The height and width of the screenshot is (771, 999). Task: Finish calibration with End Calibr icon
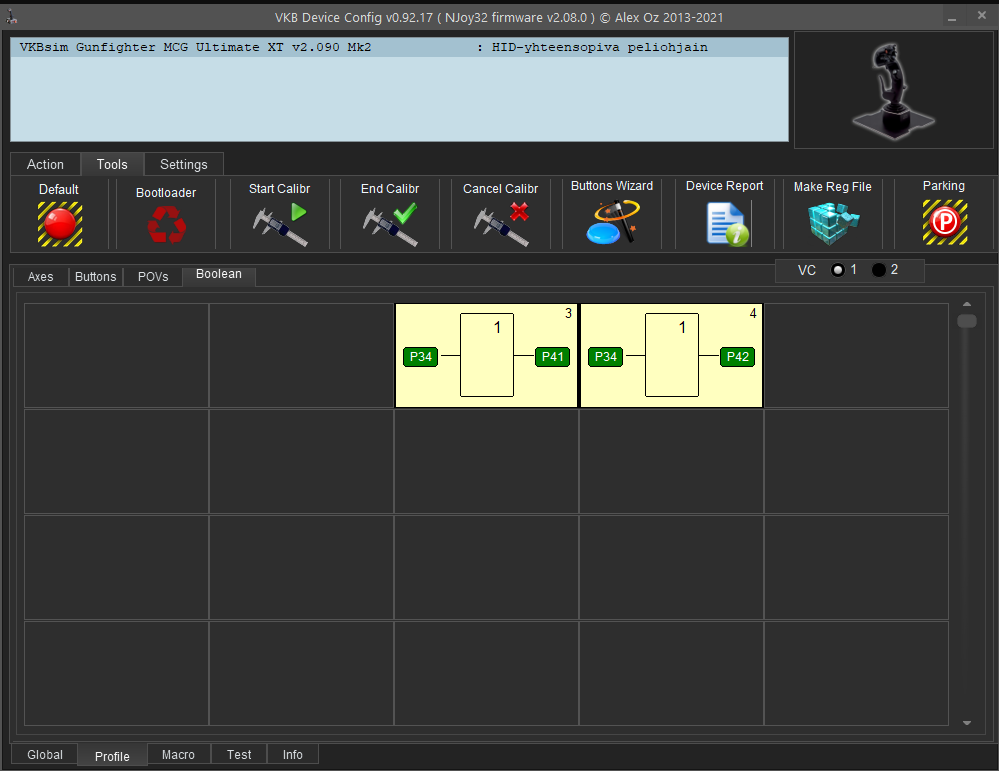tap(390, 224)
